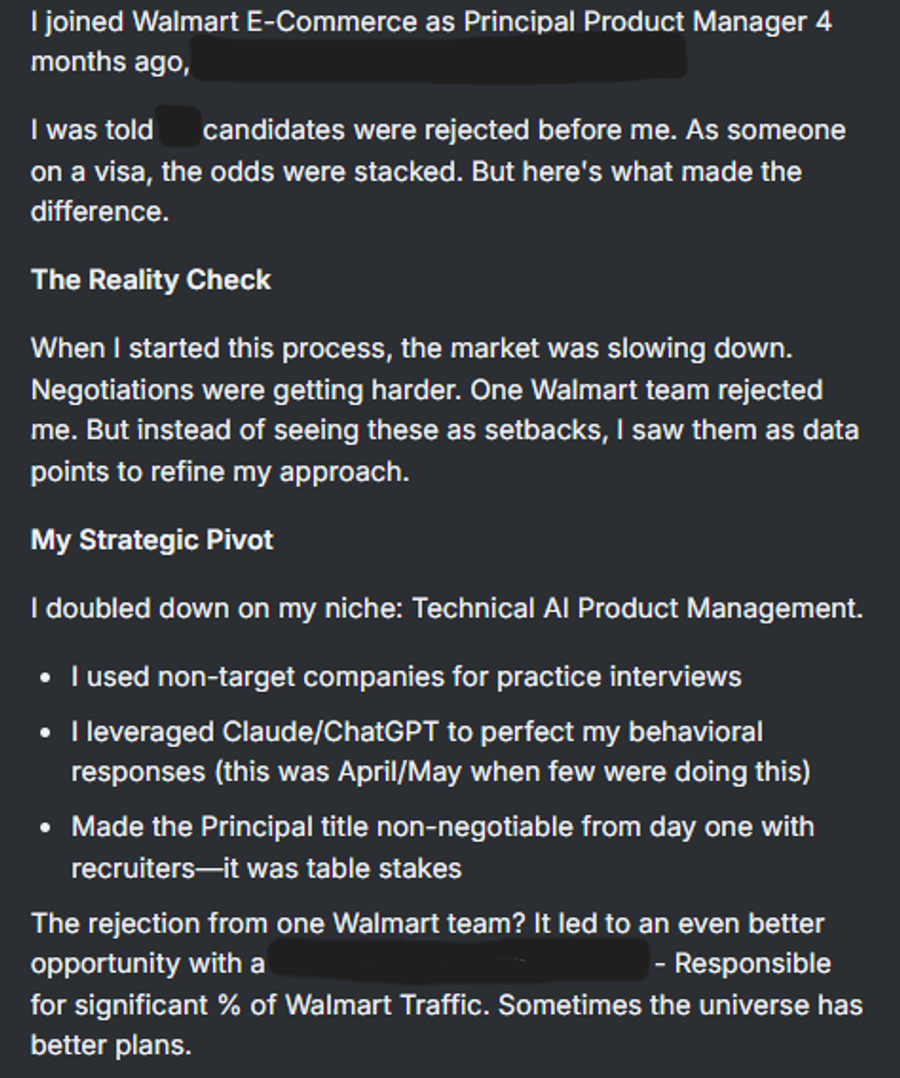Click "data points to refine my approach" text
This screenshot has width=900, height=1078.
[x=220, y=472]
